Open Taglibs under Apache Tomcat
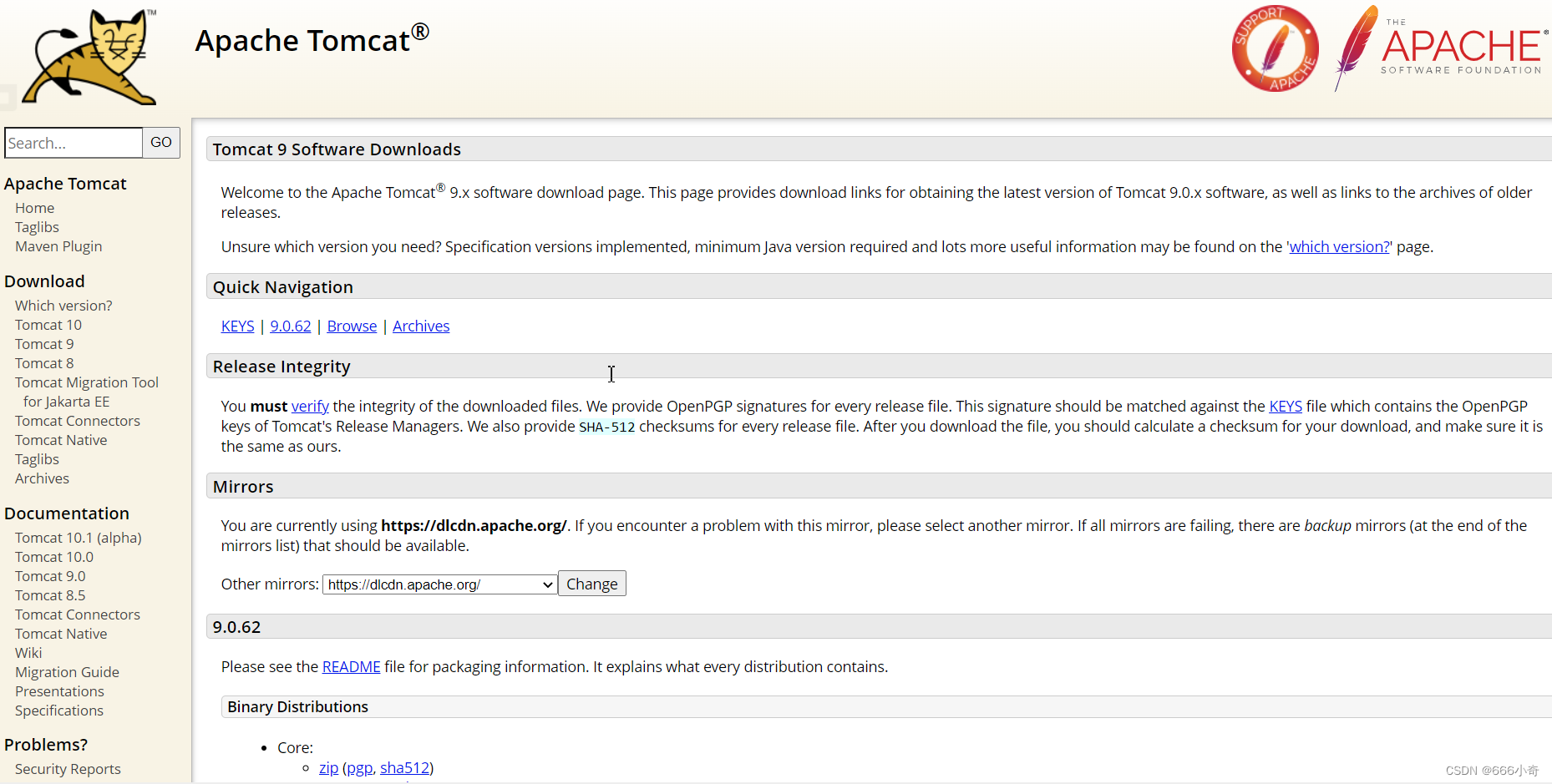Image resolution: width=1552 pixels, height=784 pixels. pyautogui.click(x=37, y=227)
